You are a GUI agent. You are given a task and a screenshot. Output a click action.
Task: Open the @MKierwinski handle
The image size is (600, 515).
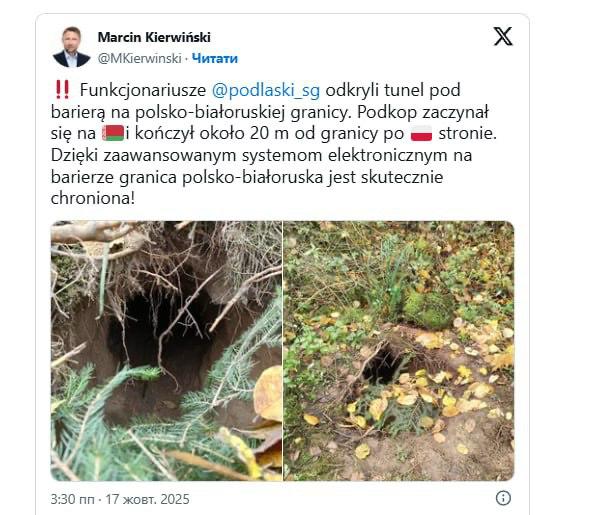[x=140, y=59]
